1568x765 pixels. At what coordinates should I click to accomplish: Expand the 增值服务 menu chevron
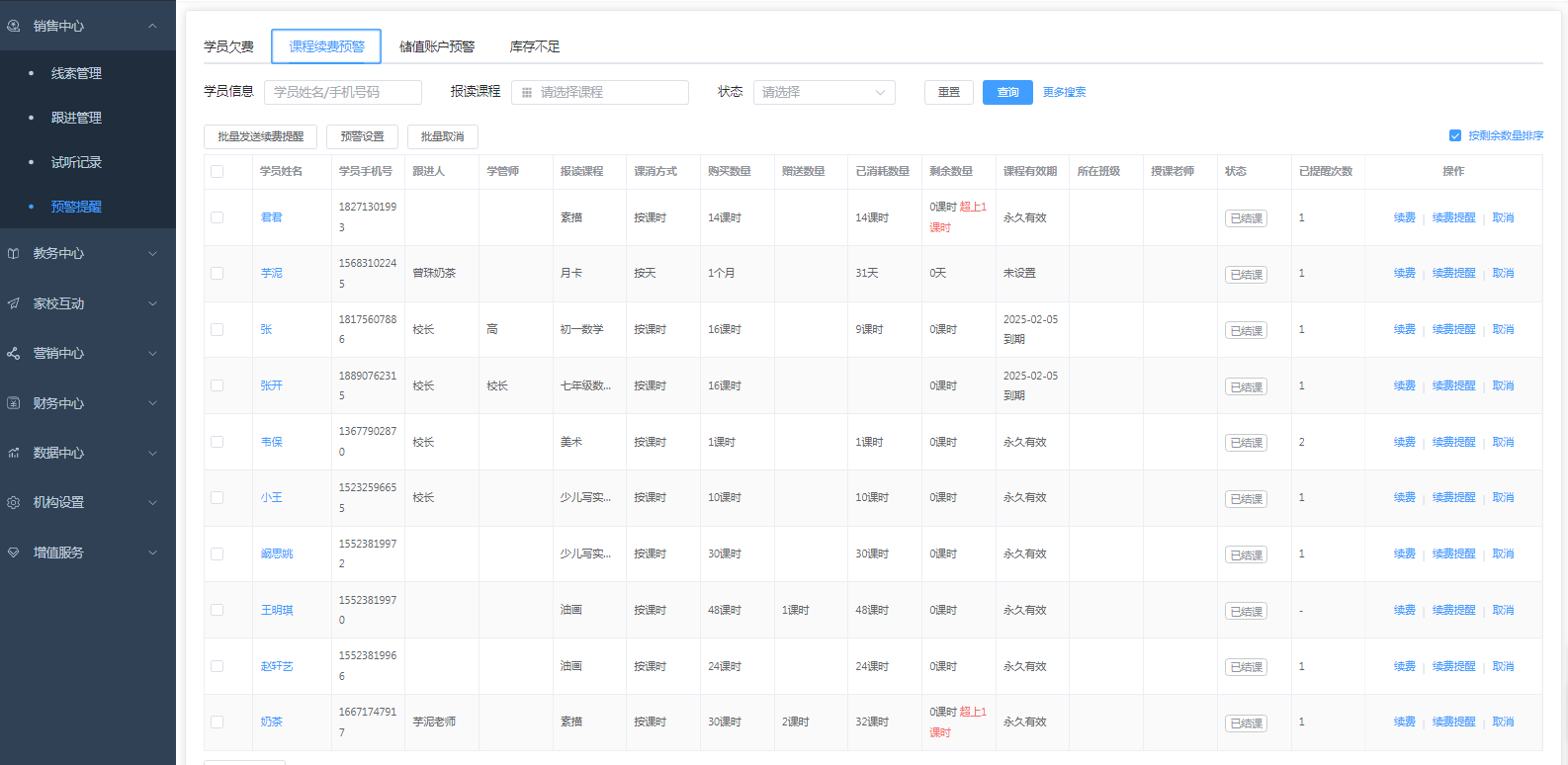tap(152, 552)
